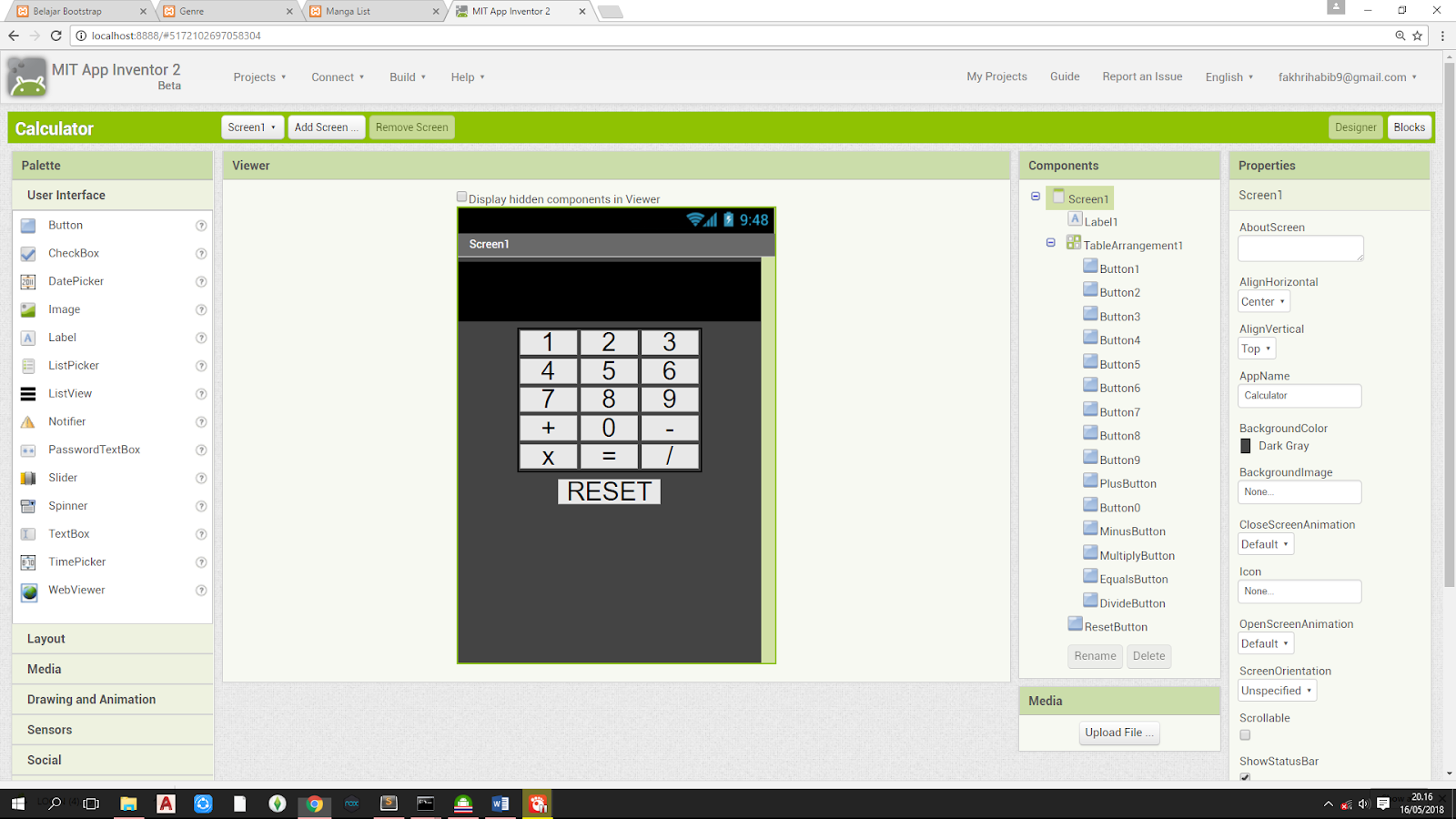Viewport: 1456px width, 819px height.
Task: Open the AlignHorizontal dropdown set to Center
Action: 1263,301
